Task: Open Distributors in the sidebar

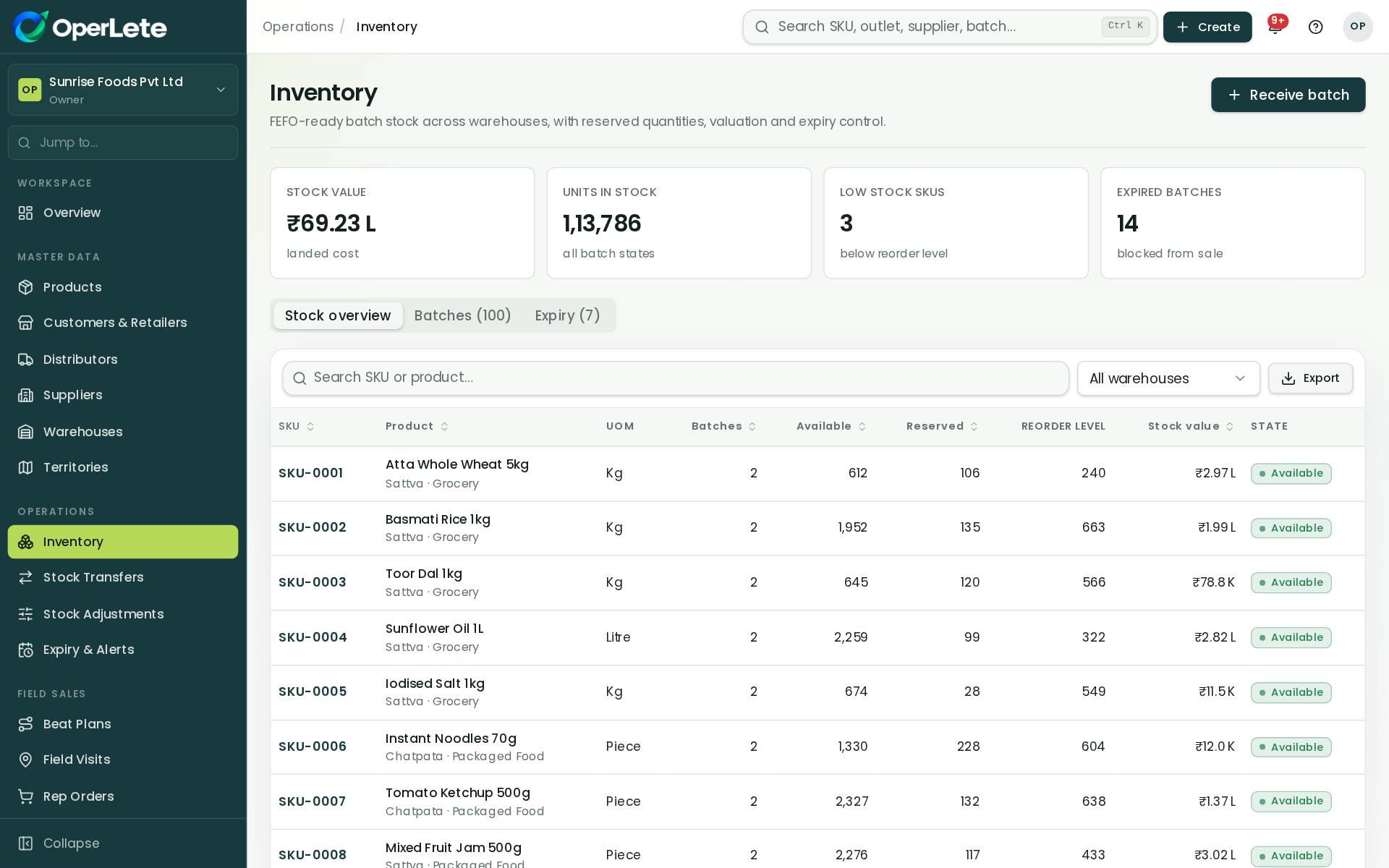Action: [123, 359]
